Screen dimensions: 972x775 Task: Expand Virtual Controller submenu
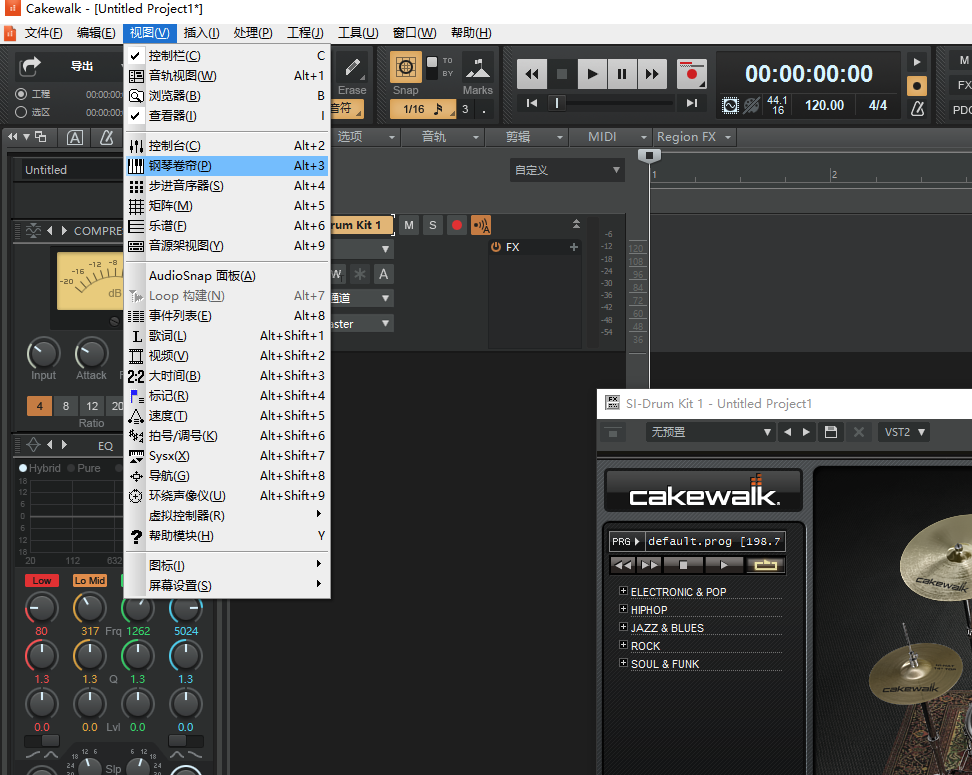(x=227, y=515)
